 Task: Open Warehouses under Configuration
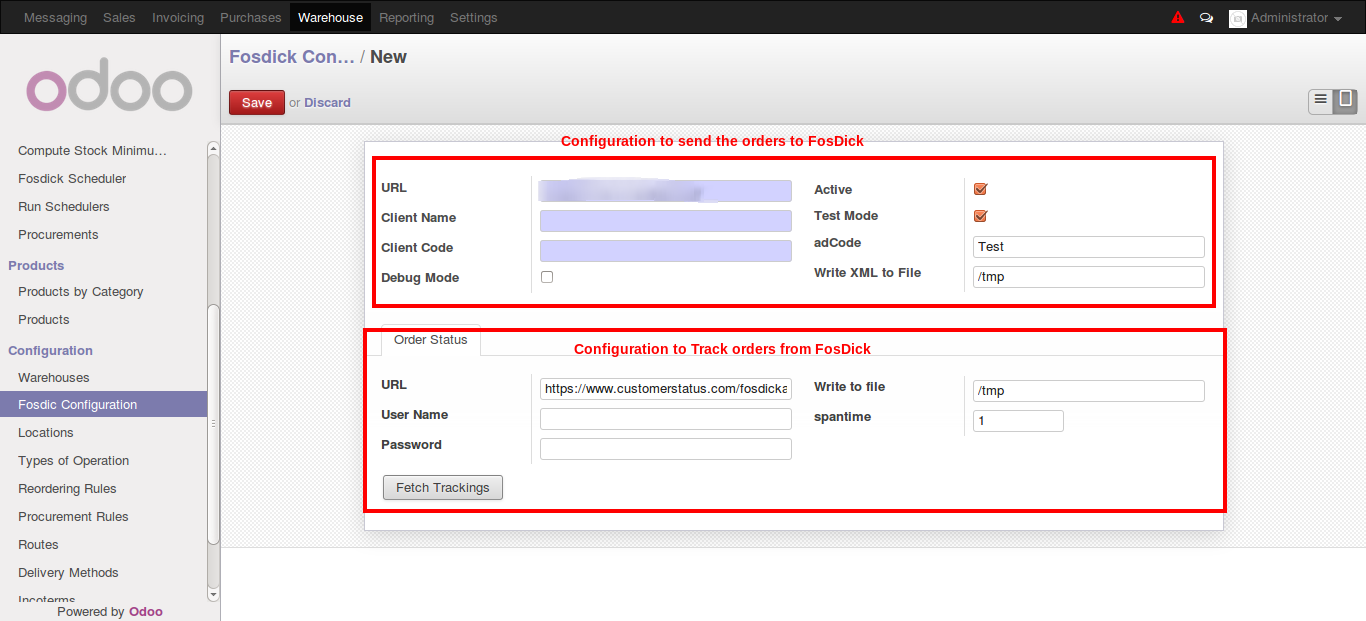point(54,378)
